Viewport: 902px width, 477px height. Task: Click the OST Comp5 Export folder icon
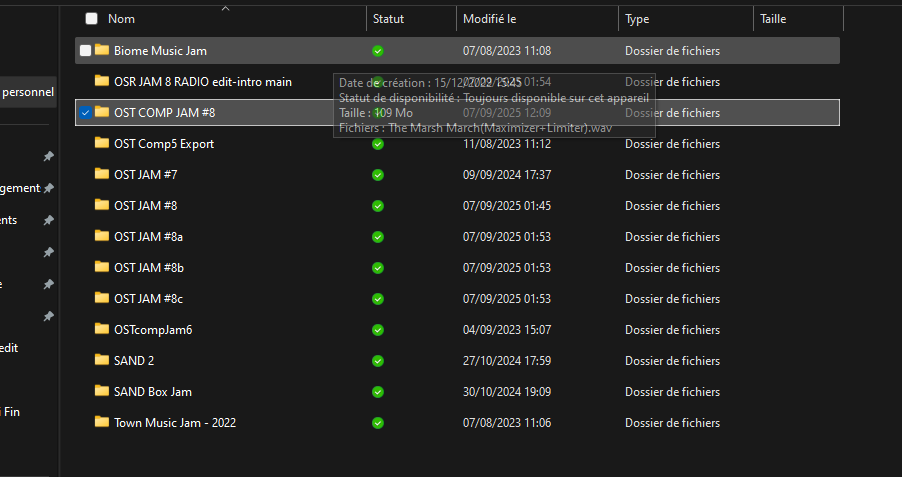click(101, 143)
